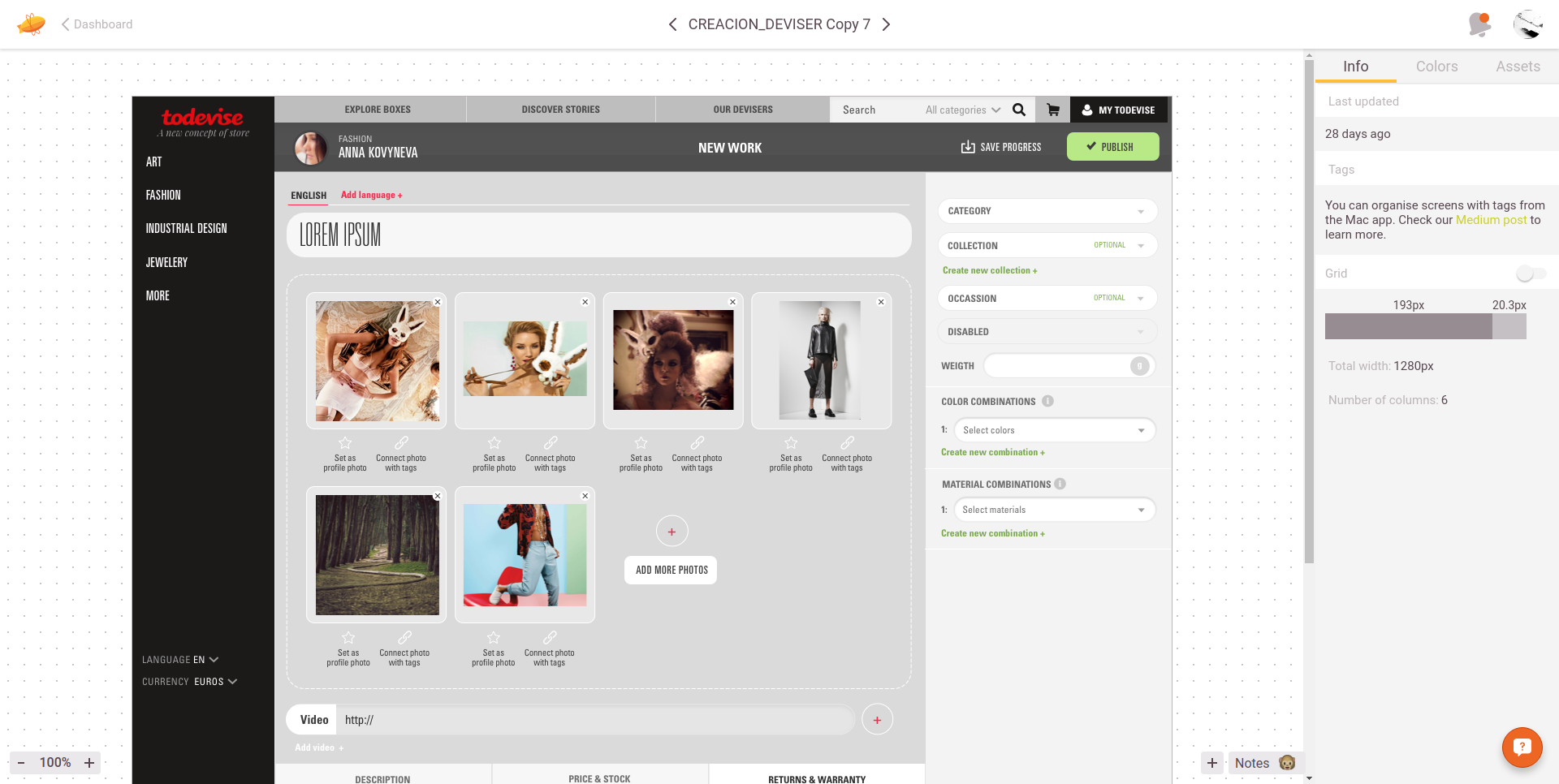Click the Publish button
Image resolution: width=1559 pixels, height=784 pixels.
[1112, 147]
